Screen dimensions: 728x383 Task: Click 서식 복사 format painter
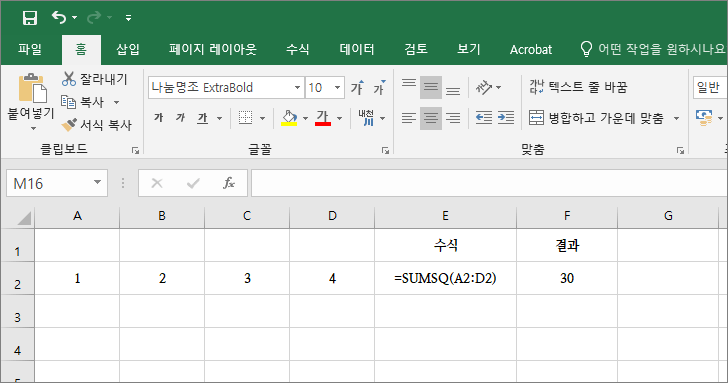coord(97,125)
